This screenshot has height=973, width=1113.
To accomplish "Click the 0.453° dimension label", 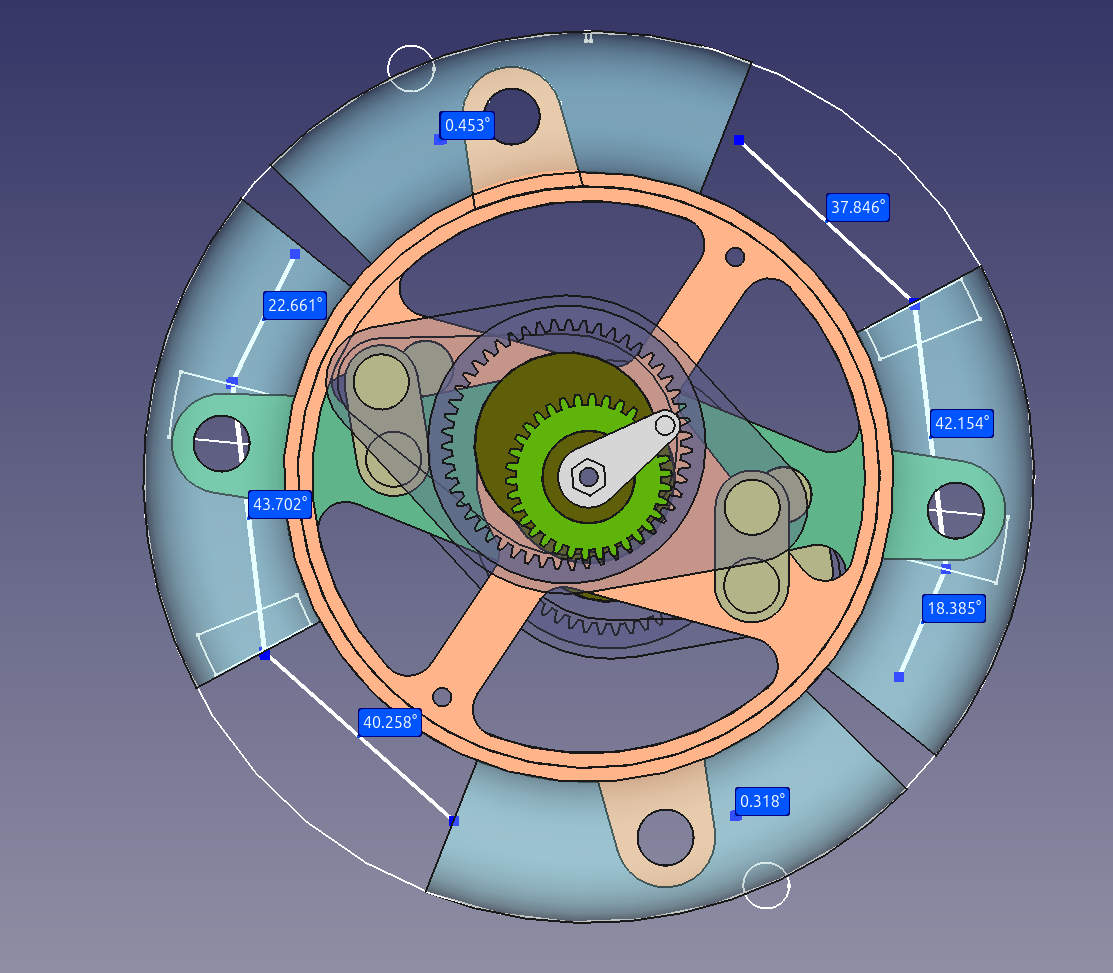I will click(467, 125).
